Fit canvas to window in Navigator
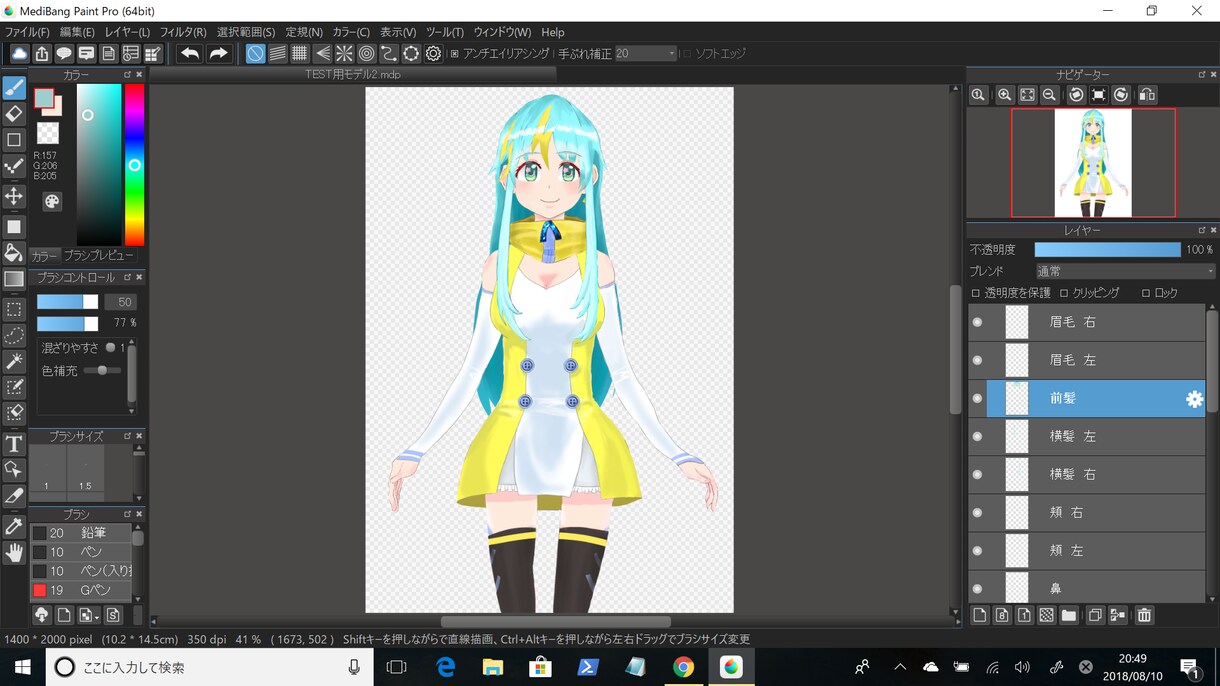The width and height of the screenshot is (1220, 686). coord(1027,95)
